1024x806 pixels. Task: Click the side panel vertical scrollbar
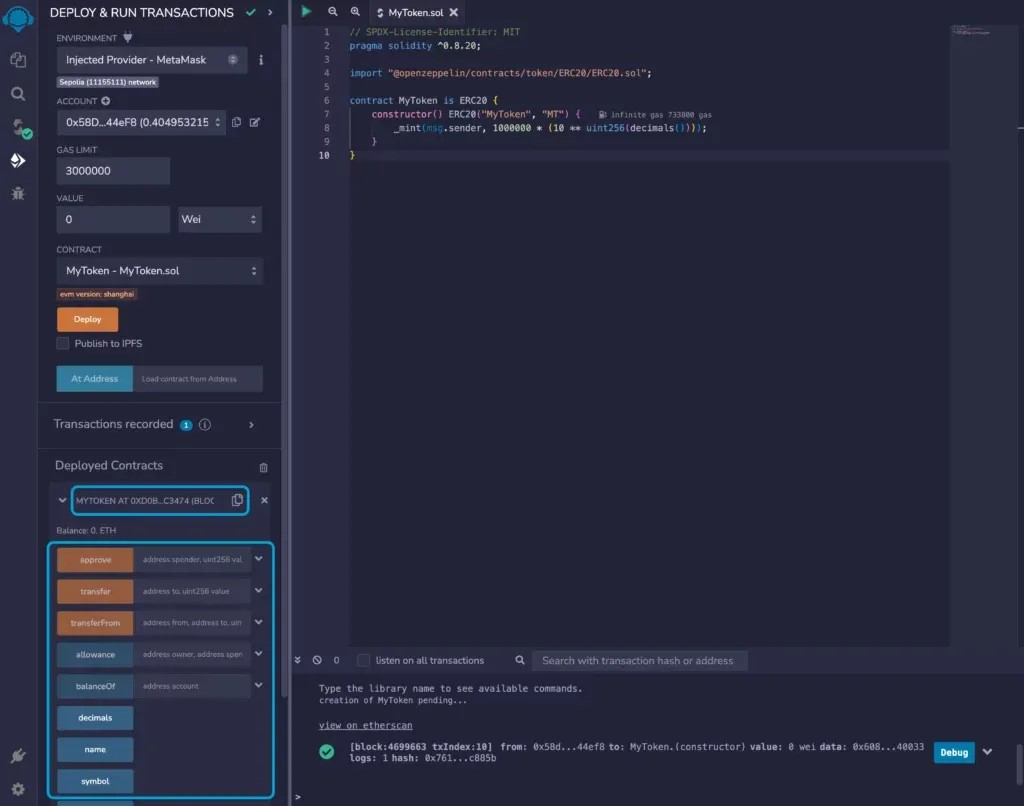284,359
